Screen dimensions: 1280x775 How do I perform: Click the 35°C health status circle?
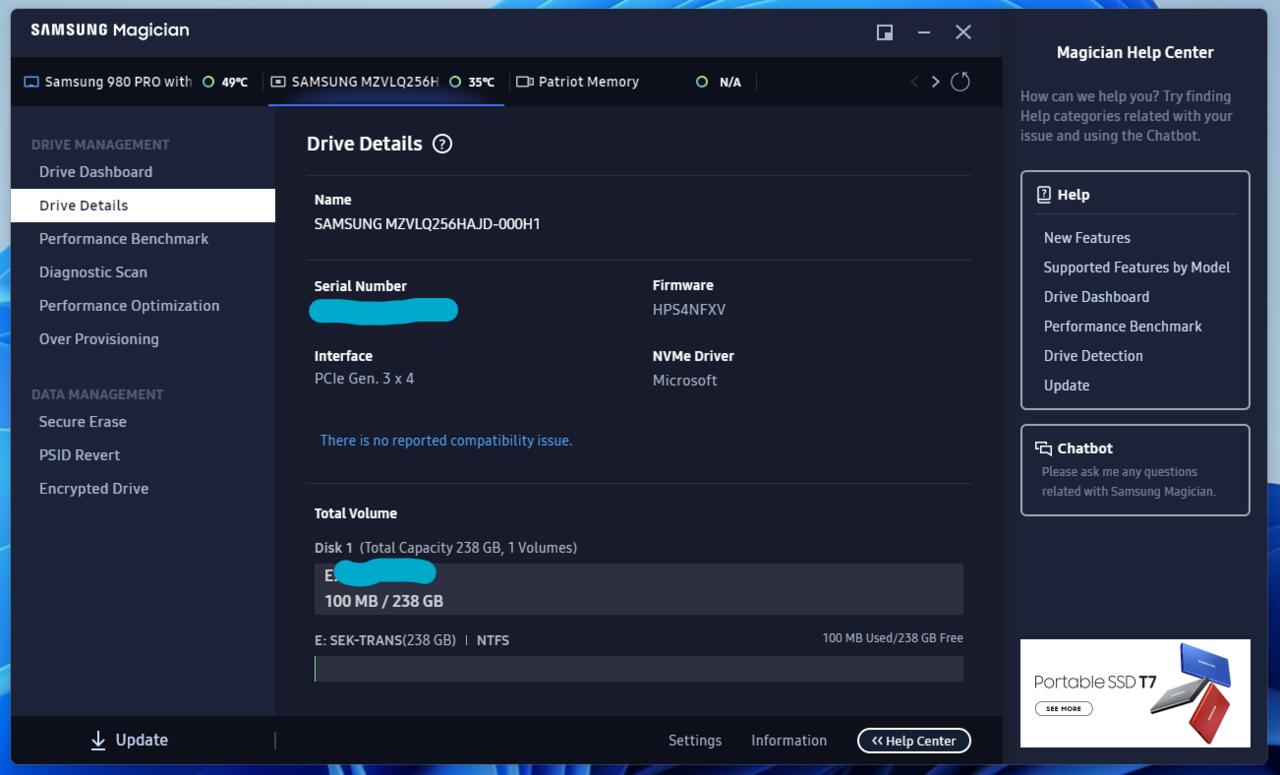(455, 82)
